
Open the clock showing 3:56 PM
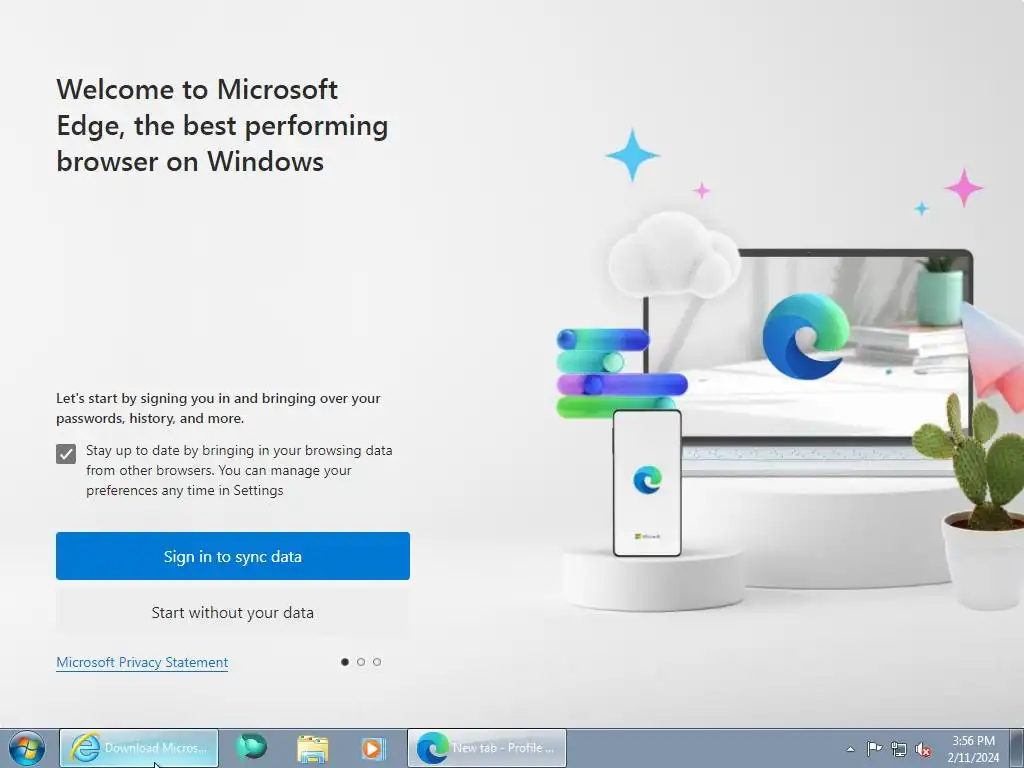point(973,748)
